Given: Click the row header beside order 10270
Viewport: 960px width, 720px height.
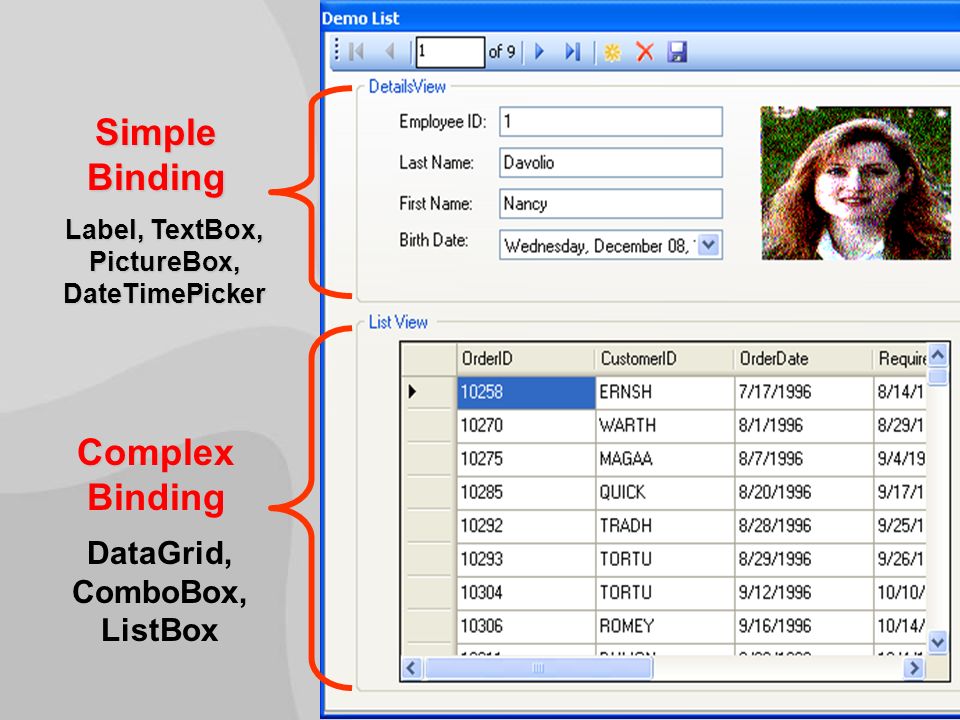Looking at the screenshot, I should [x=429, y=425].
